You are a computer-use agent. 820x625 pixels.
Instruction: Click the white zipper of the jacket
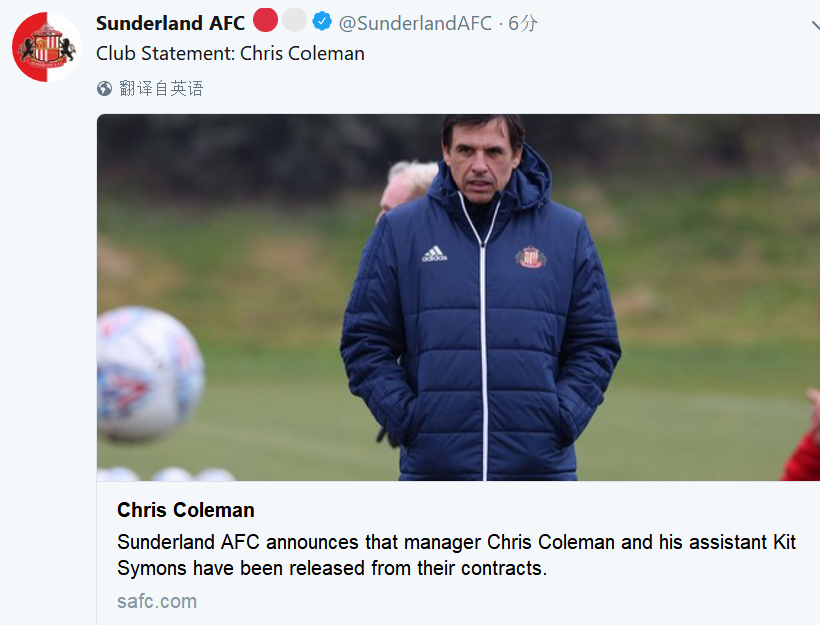(483, 340)
